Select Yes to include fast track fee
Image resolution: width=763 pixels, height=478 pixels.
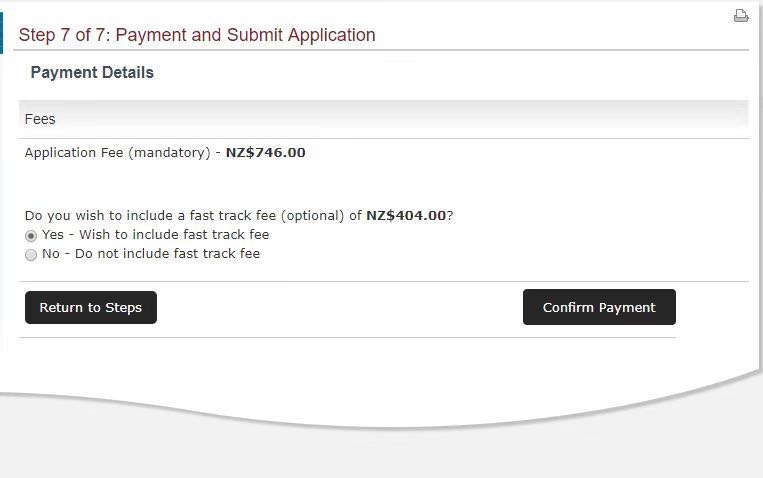31,235
